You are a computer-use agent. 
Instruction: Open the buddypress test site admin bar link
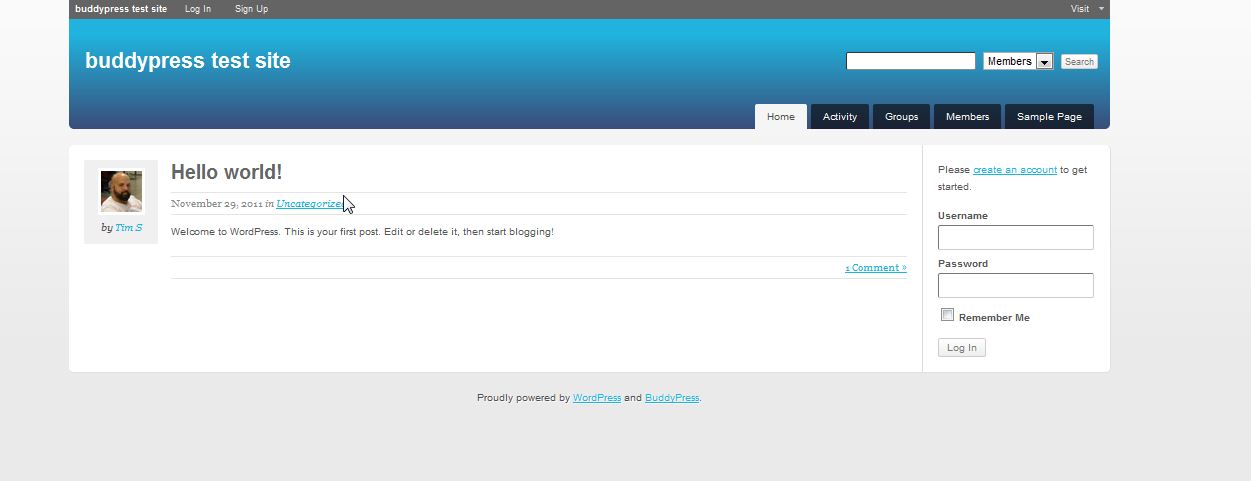click(x=121, y=9)
